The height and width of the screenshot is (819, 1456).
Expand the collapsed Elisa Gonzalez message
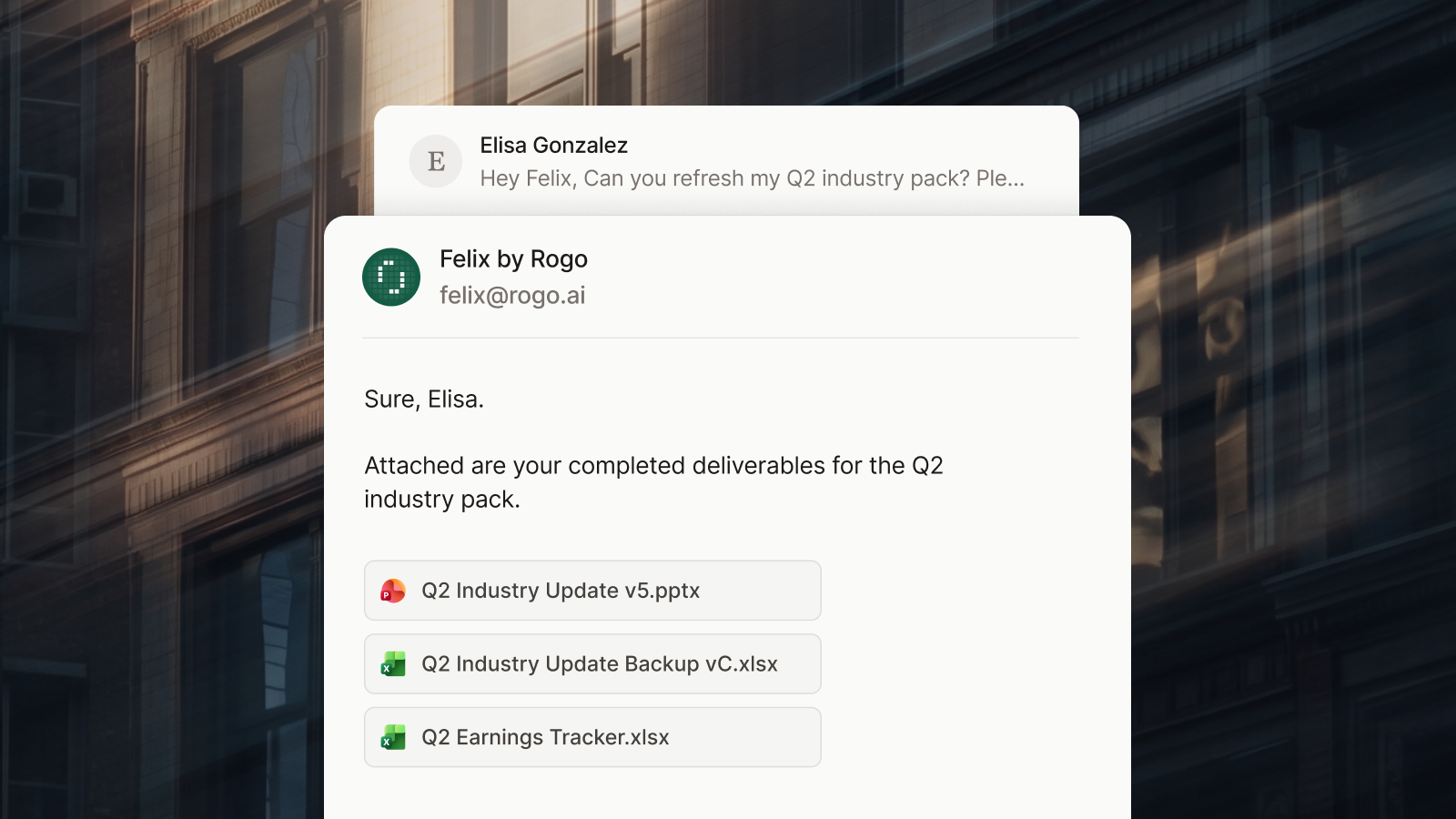(726, 161)
